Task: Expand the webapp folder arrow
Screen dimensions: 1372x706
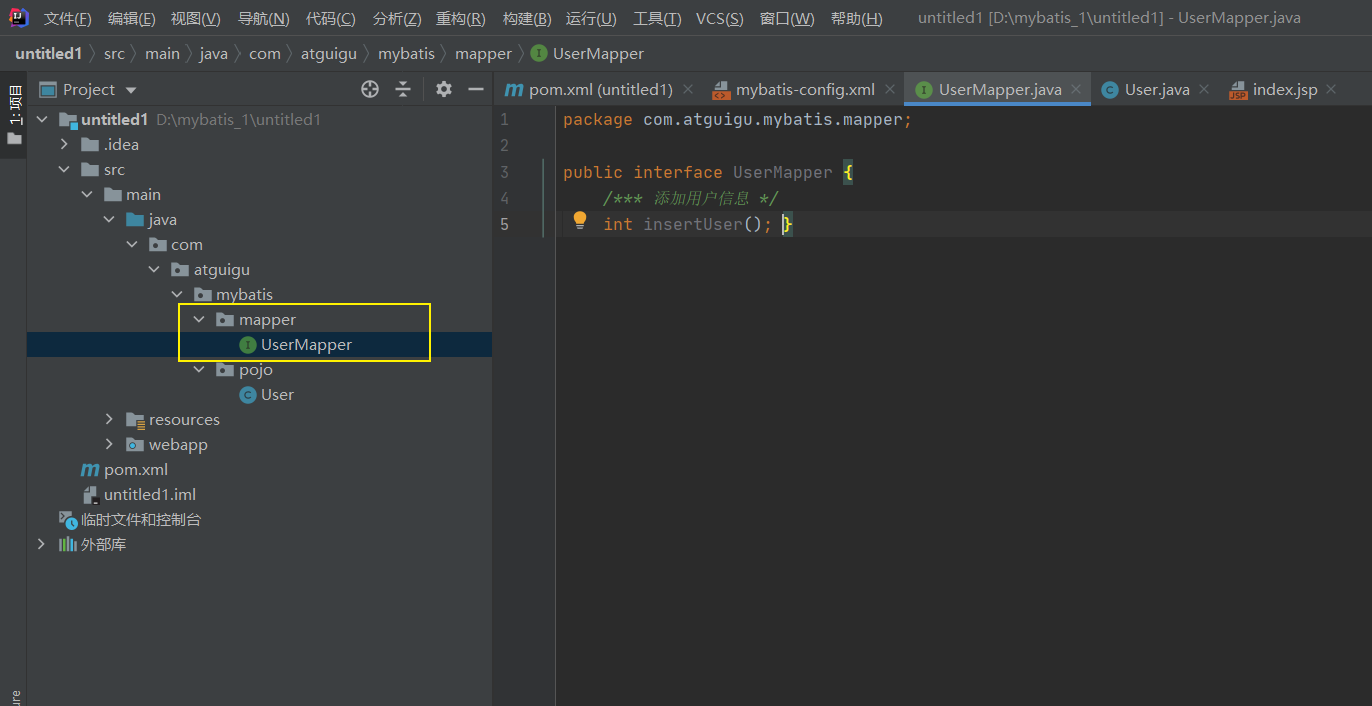Action: tap(110, 445)
